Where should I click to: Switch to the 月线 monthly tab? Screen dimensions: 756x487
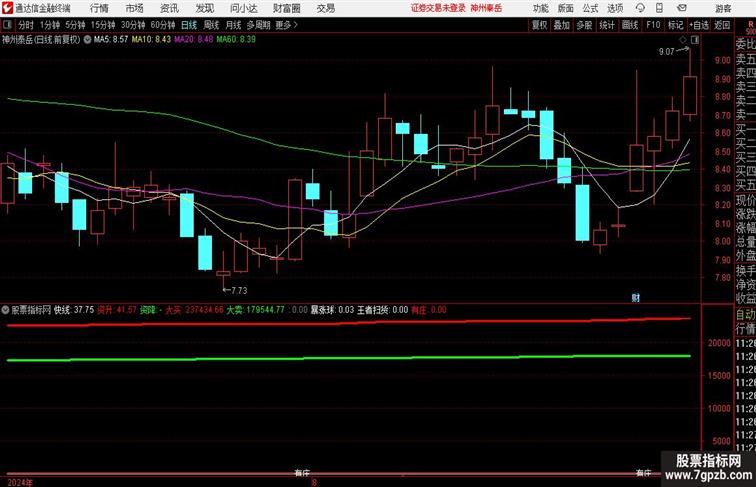point(233,25)
